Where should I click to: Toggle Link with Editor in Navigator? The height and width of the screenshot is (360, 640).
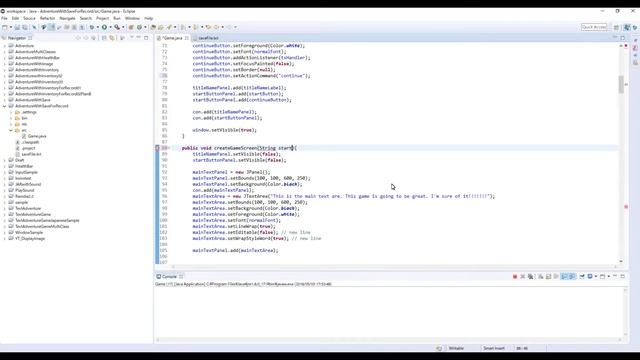(111, 38)
